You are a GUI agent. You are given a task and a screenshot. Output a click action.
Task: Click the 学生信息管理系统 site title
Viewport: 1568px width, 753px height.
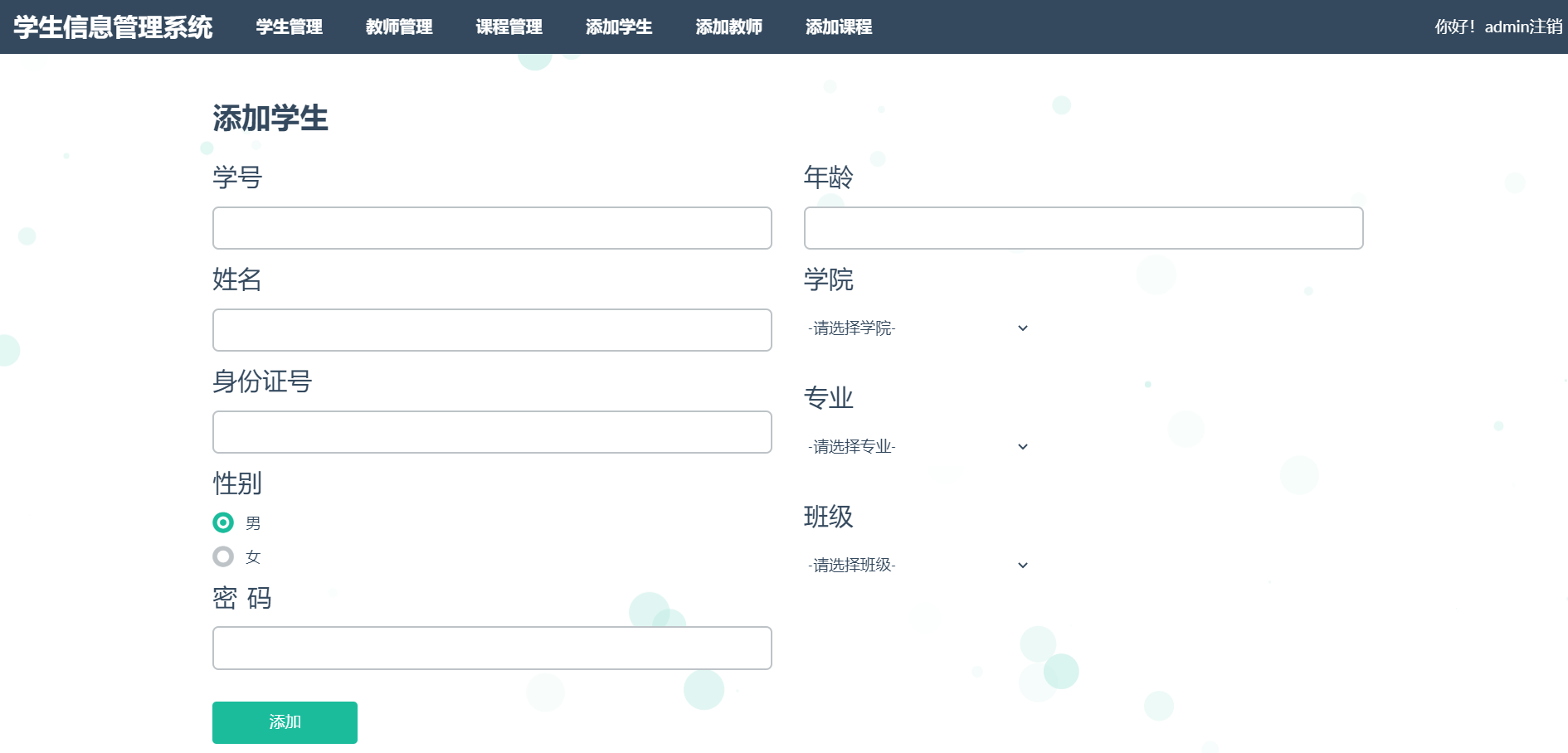113,27
